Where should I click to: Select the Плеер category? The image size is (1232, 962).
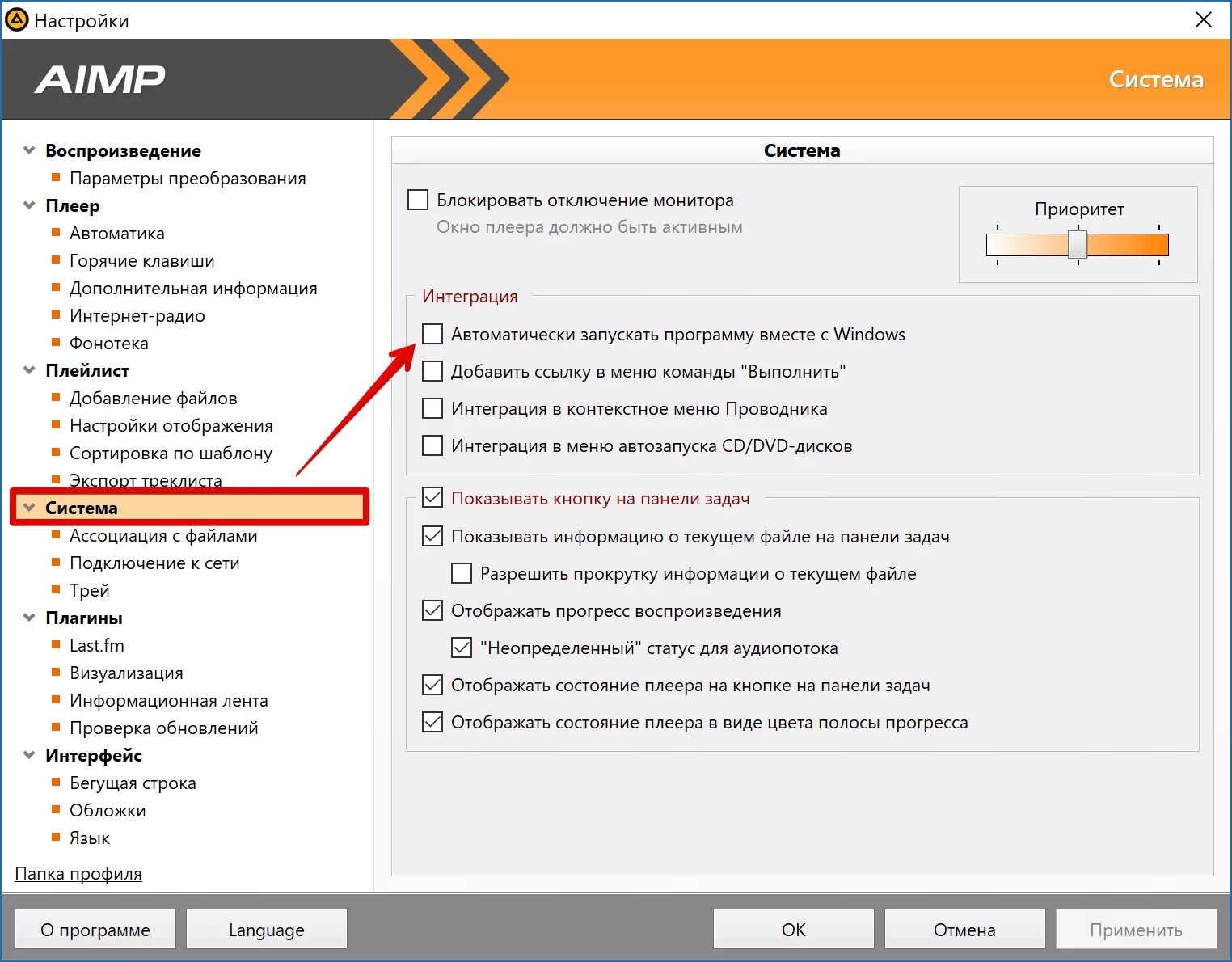[73, 205]
